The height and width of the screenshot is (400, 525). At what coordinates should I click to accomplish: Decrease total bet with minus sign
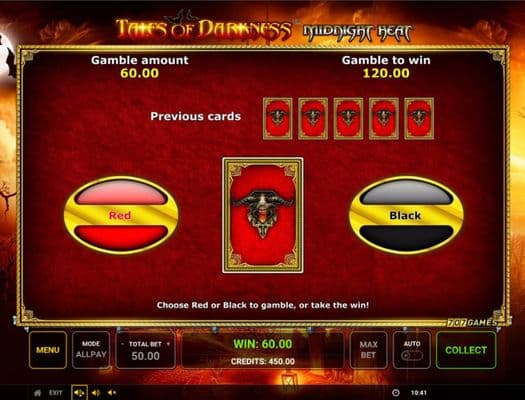coord(123,344)
